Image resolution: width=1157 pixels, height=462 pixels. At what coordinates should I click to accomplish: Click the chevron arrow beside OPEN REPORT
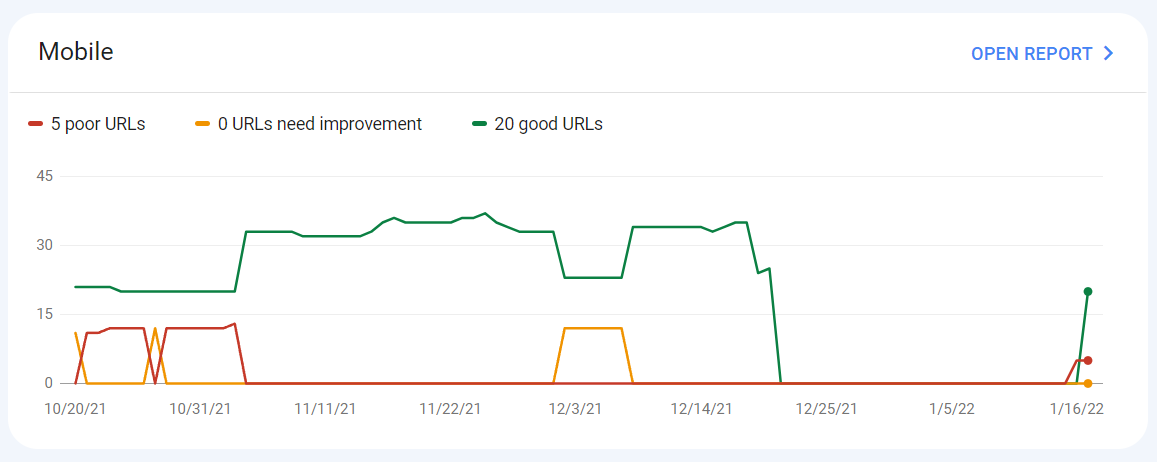click(x=1107, y=54)
